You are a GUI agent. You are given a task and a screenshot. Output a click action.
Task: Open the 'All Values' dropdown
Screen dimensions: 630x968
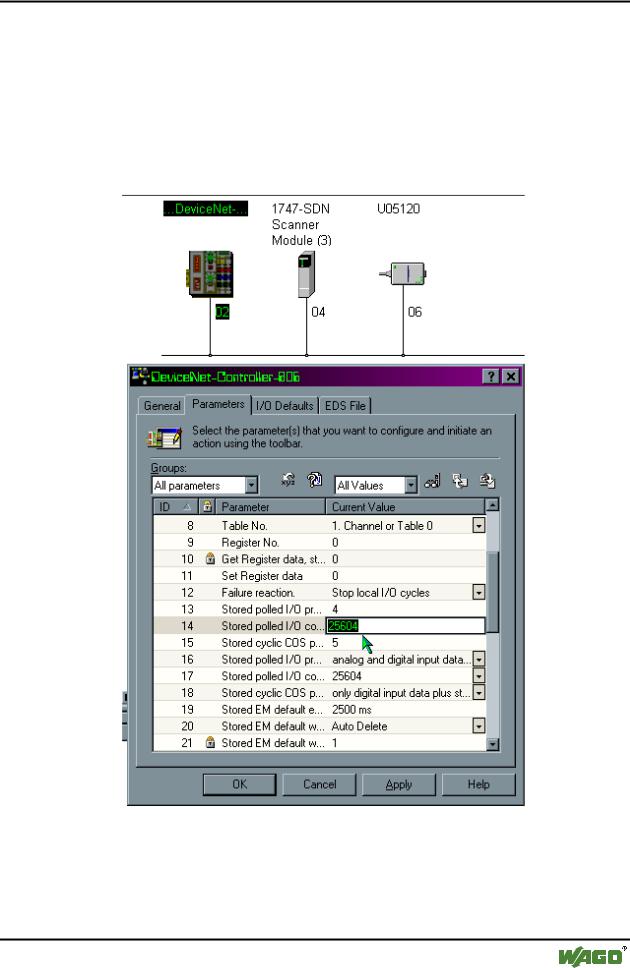(x=411, y=485)
